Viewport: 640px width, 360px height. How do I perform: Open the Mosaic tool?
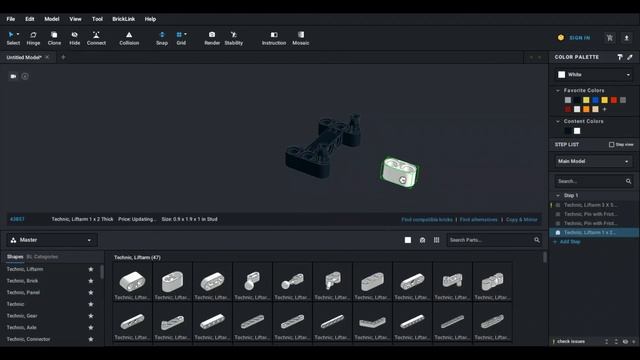click(x=300, y=38)
